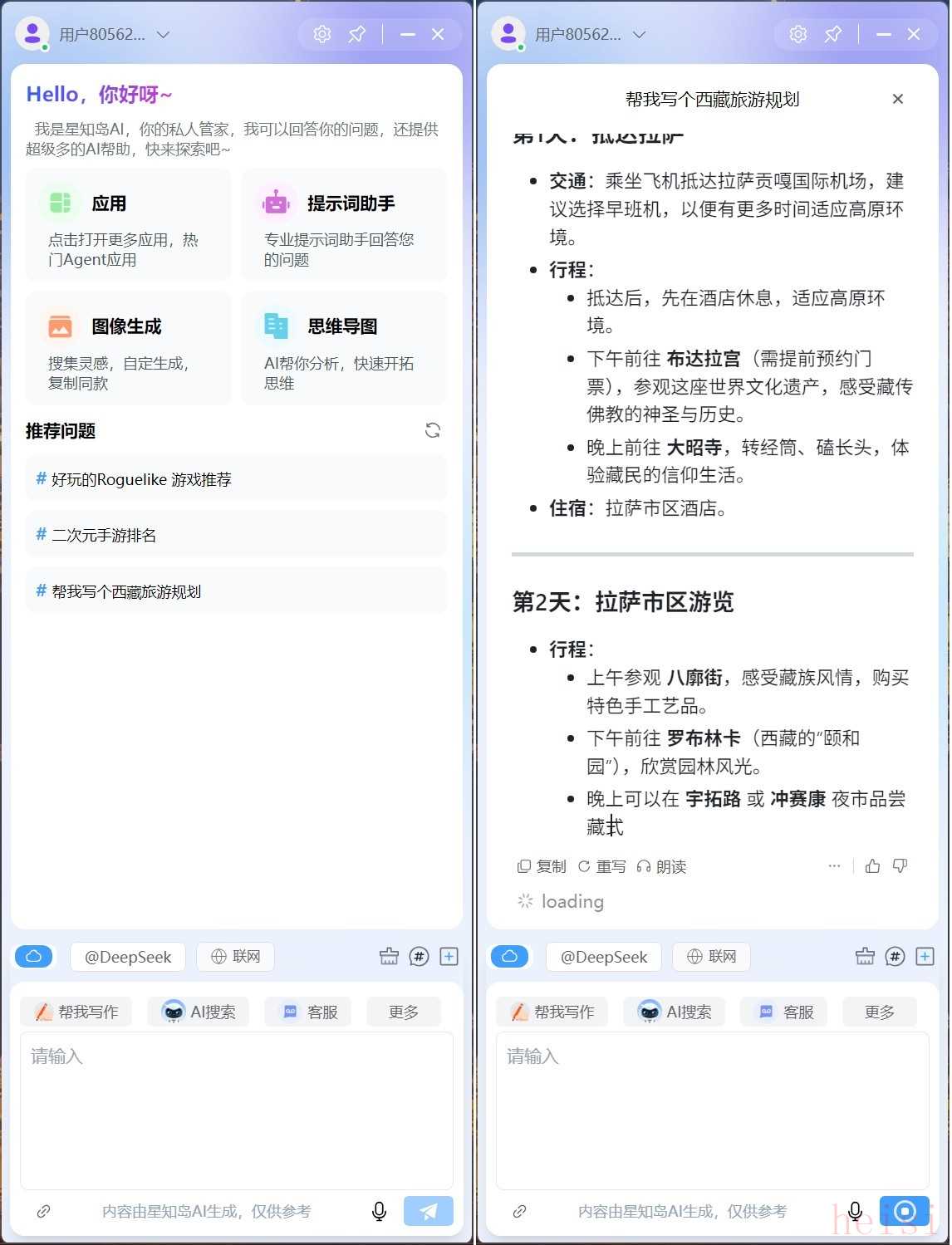Click the paper plane send button in the Hello window
Screen dimensions: 952x1245
(x=428, y=1211)
